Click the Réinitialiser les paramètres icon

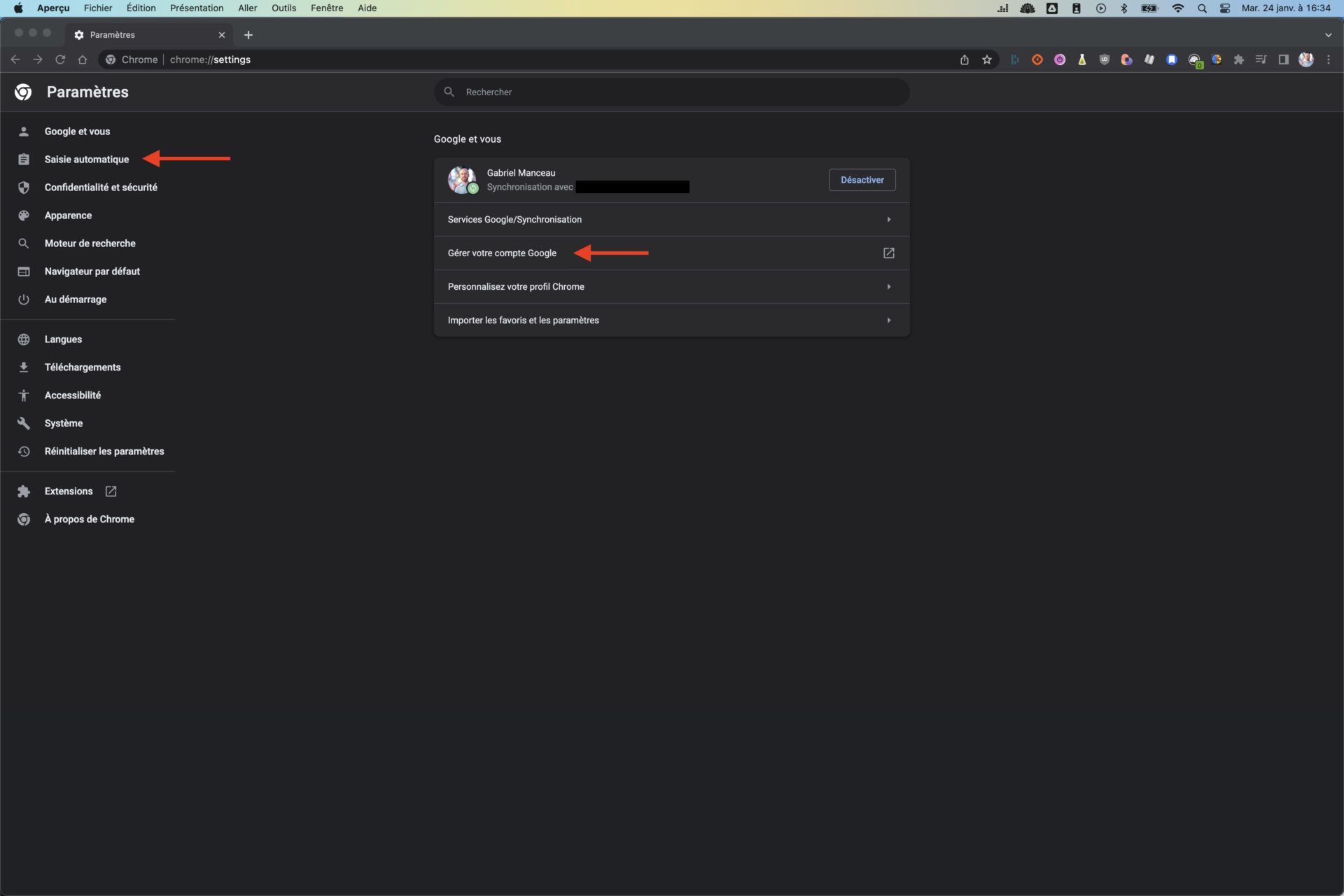pos(24,451)
